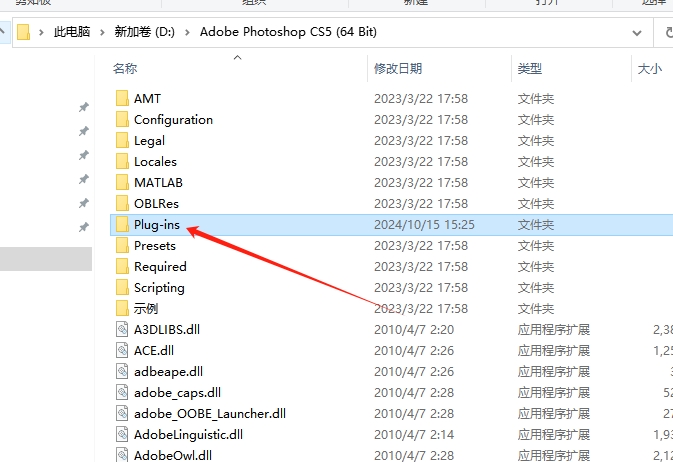Select the Required folder icon

click(122, 267)
